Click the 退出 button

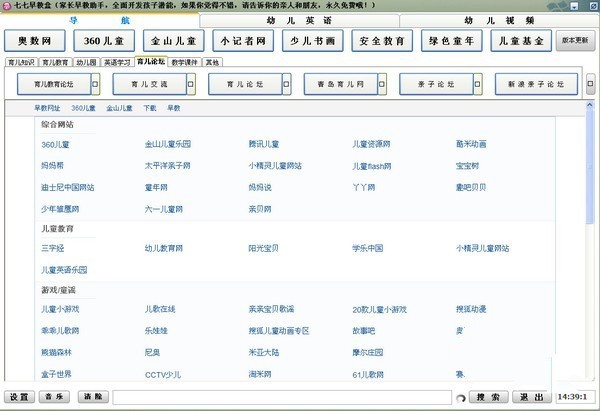tap(532, 397)
